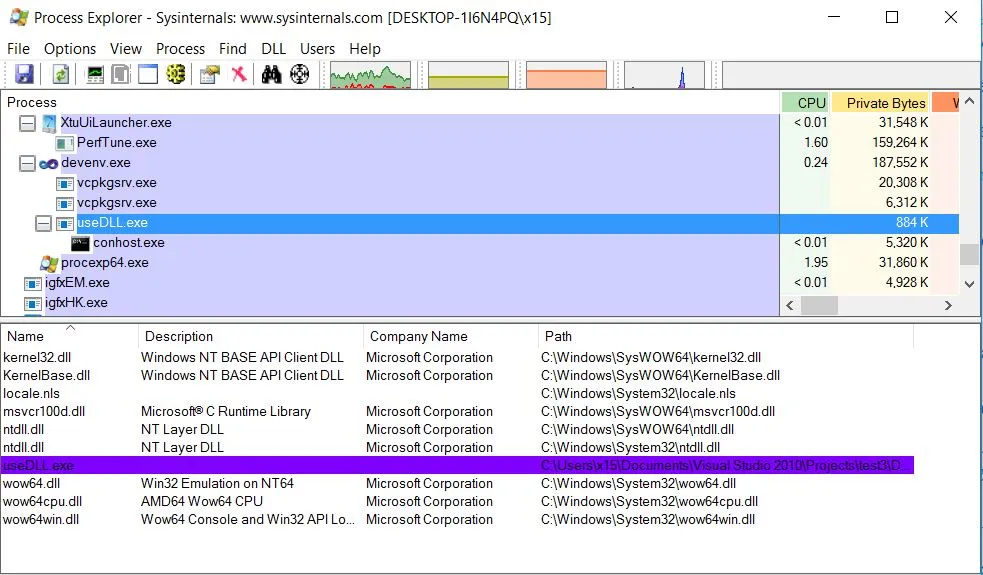Sort DLL list by Name column header
Image resolution: width=983 pixels, height=575 pixels.
pyautogui.click(x=69, y=336)
